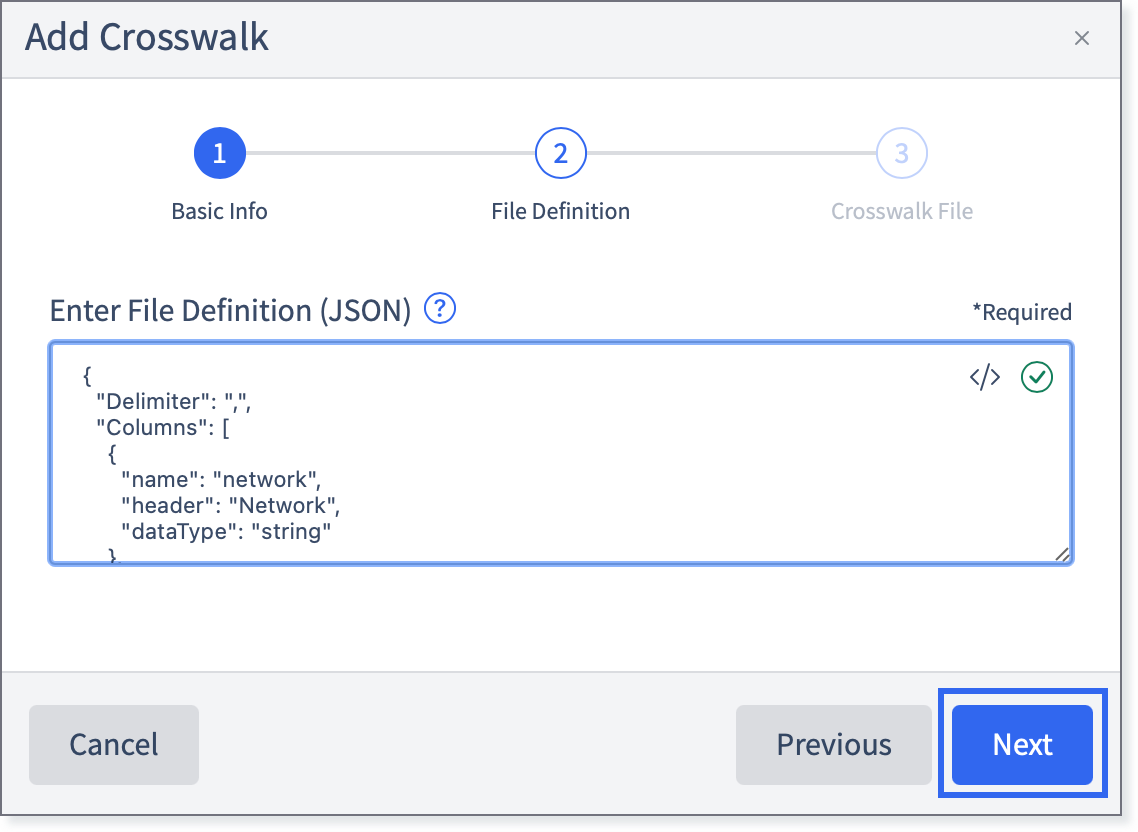Viewport: 1138px width, 832px height.
Task: Click the format JSON code brackets icon
Action: 985,378
